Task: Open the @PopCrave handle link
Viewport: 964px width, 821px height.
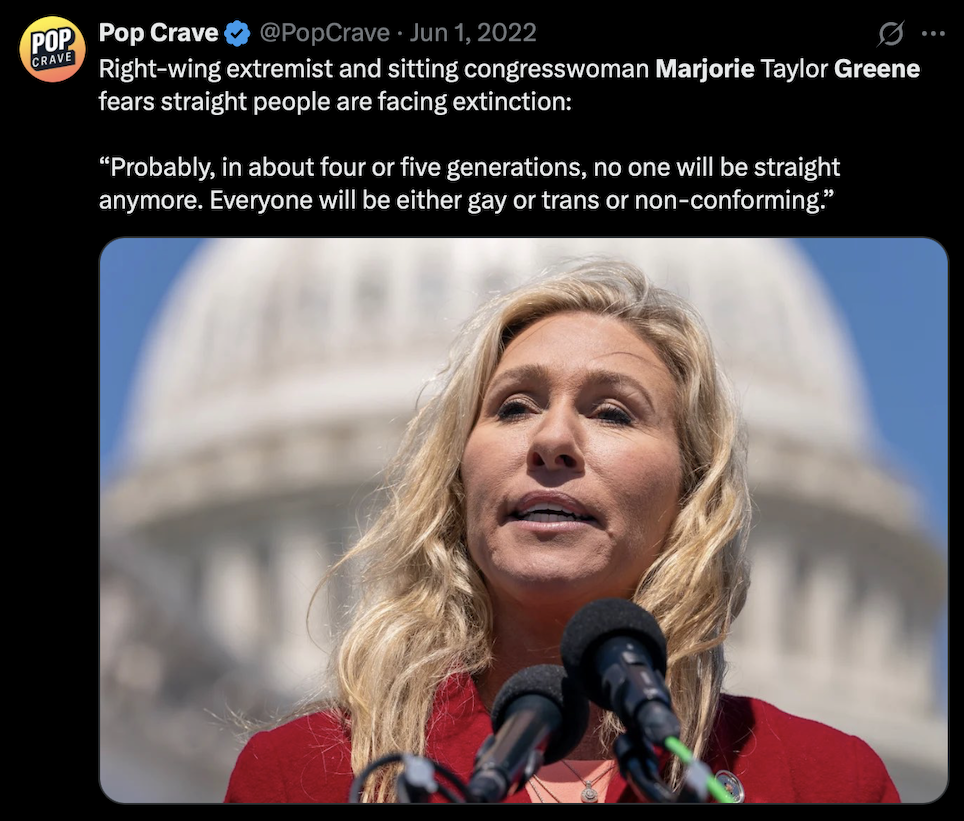Action: point(325,33)
